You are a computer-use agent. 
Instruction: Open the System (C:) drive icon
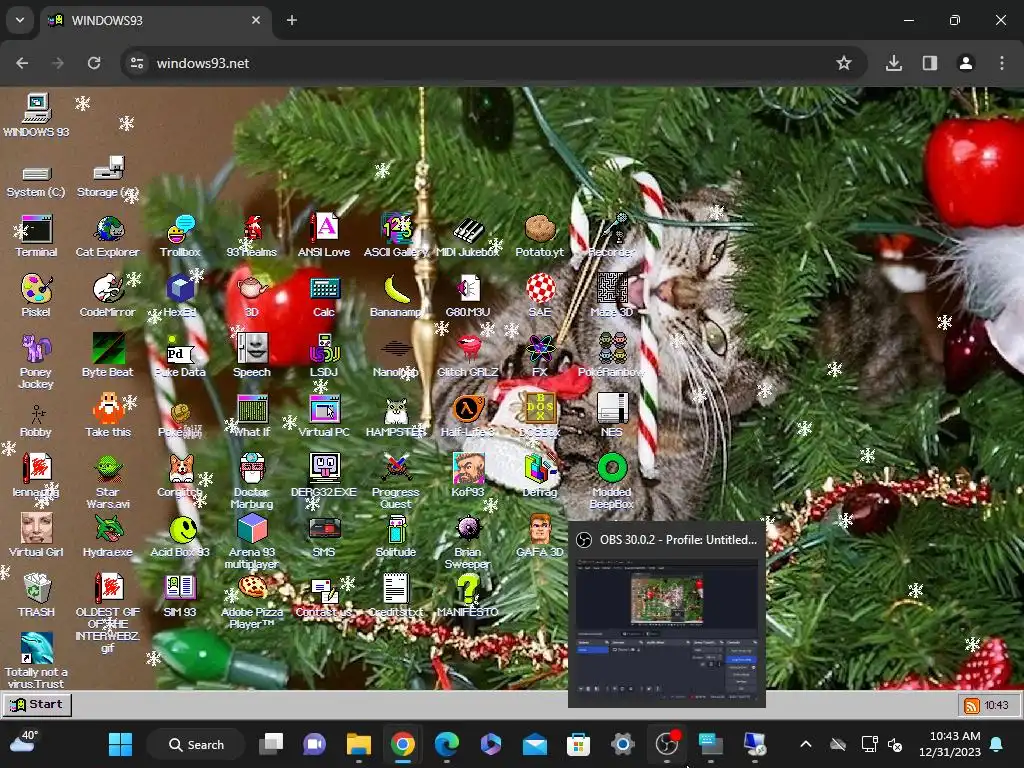pyautogui.click(x=37, y=174)
